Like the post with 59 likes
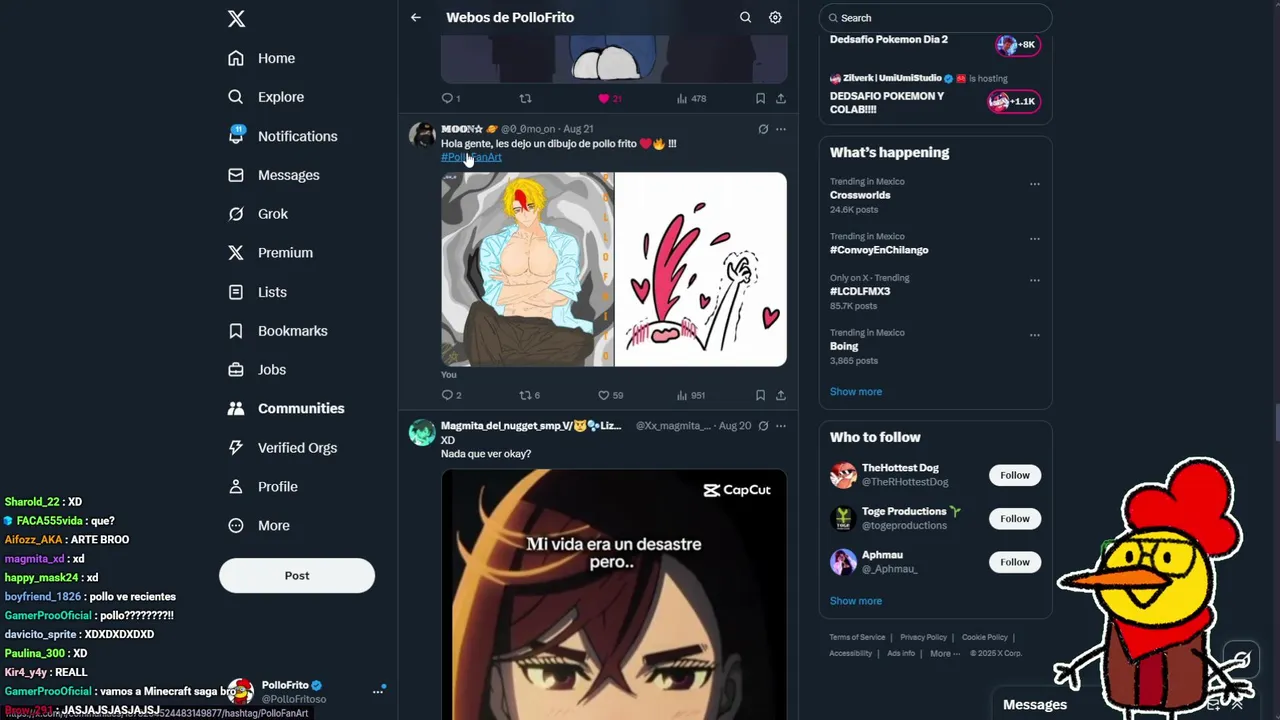The width and height of the screenshot is (1280, 720). tap(610, 395)
